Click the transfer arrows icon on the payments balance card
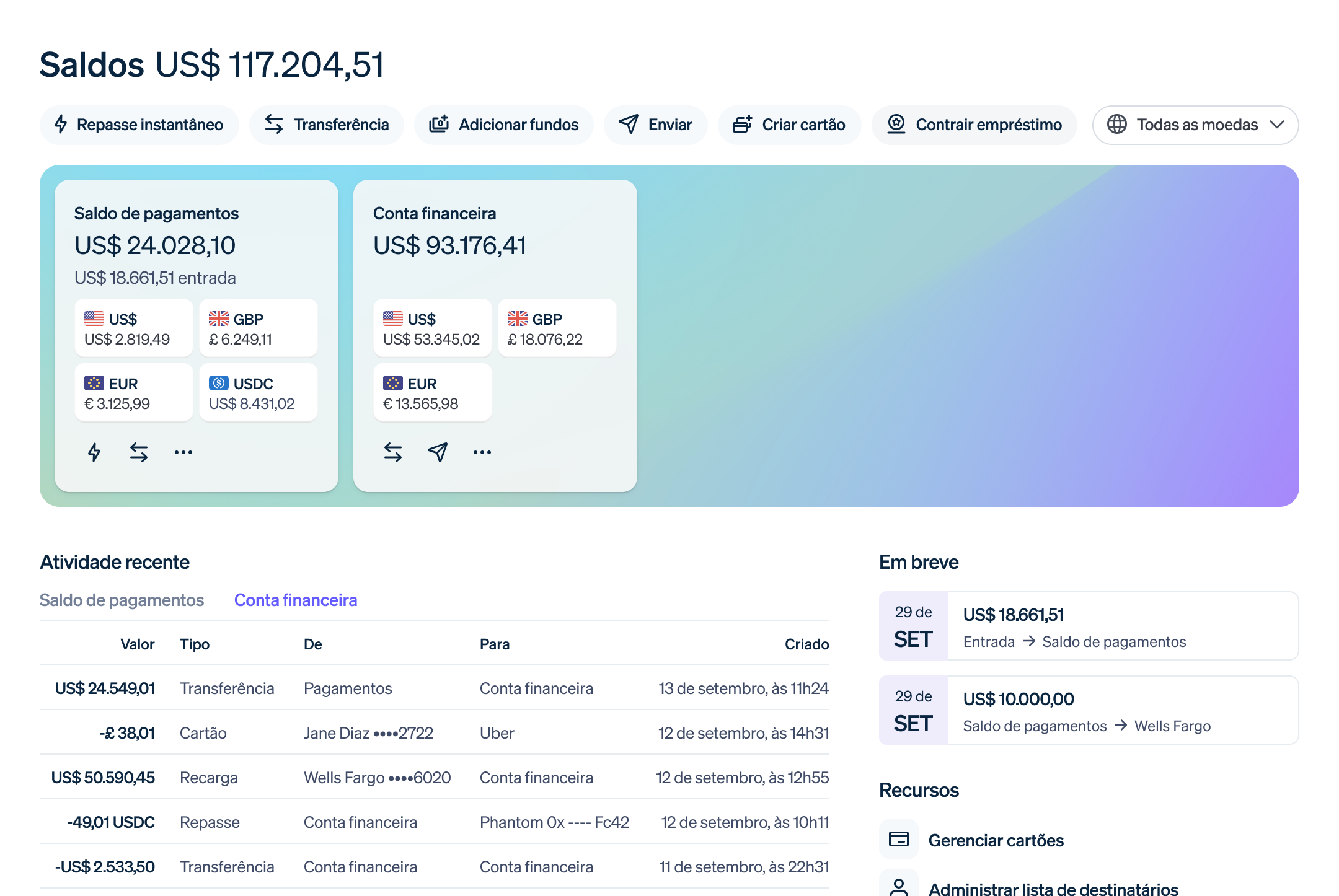The image size is (1339, 896). 139,452
